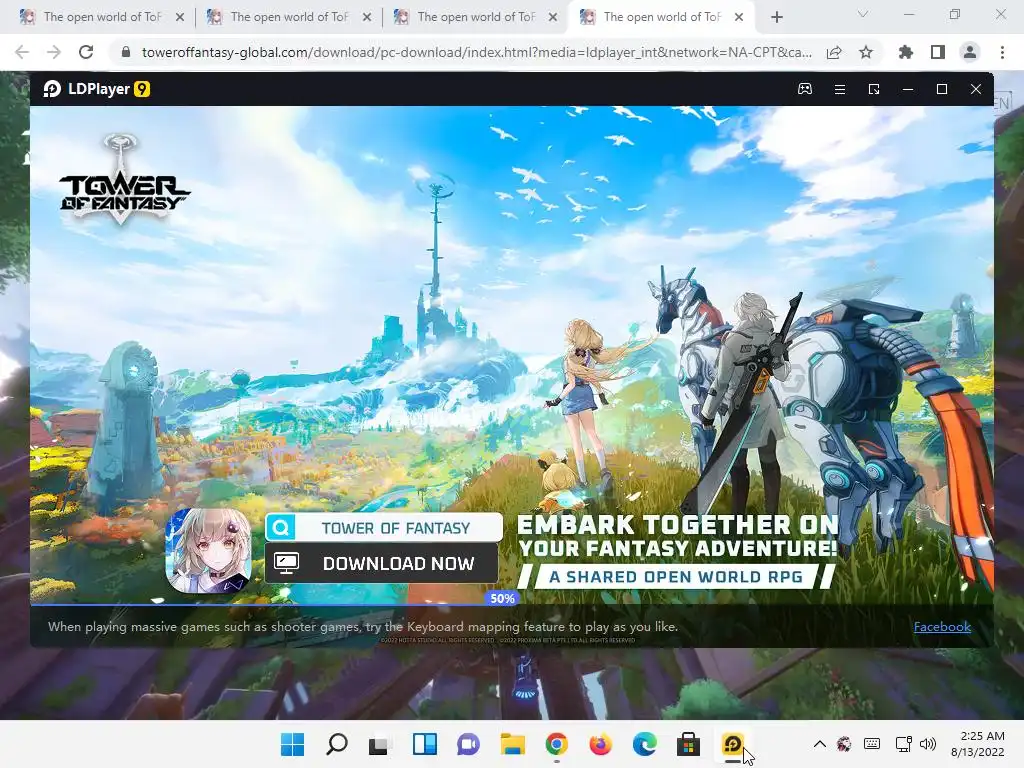Toggle the Chrome side panel
This screenshot has height=768, width=1024.
coord(938,52)
